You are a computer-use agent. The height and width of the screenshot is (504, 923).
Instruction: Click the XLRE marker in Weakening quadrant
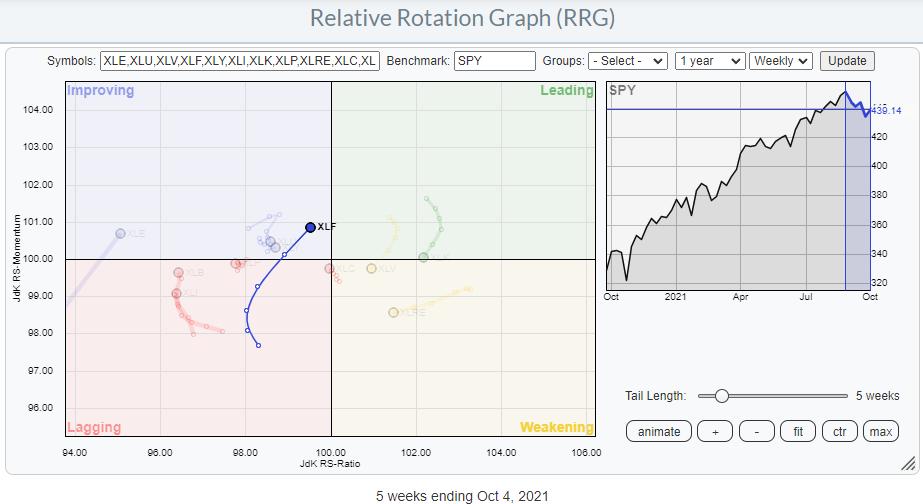(394, 313)
